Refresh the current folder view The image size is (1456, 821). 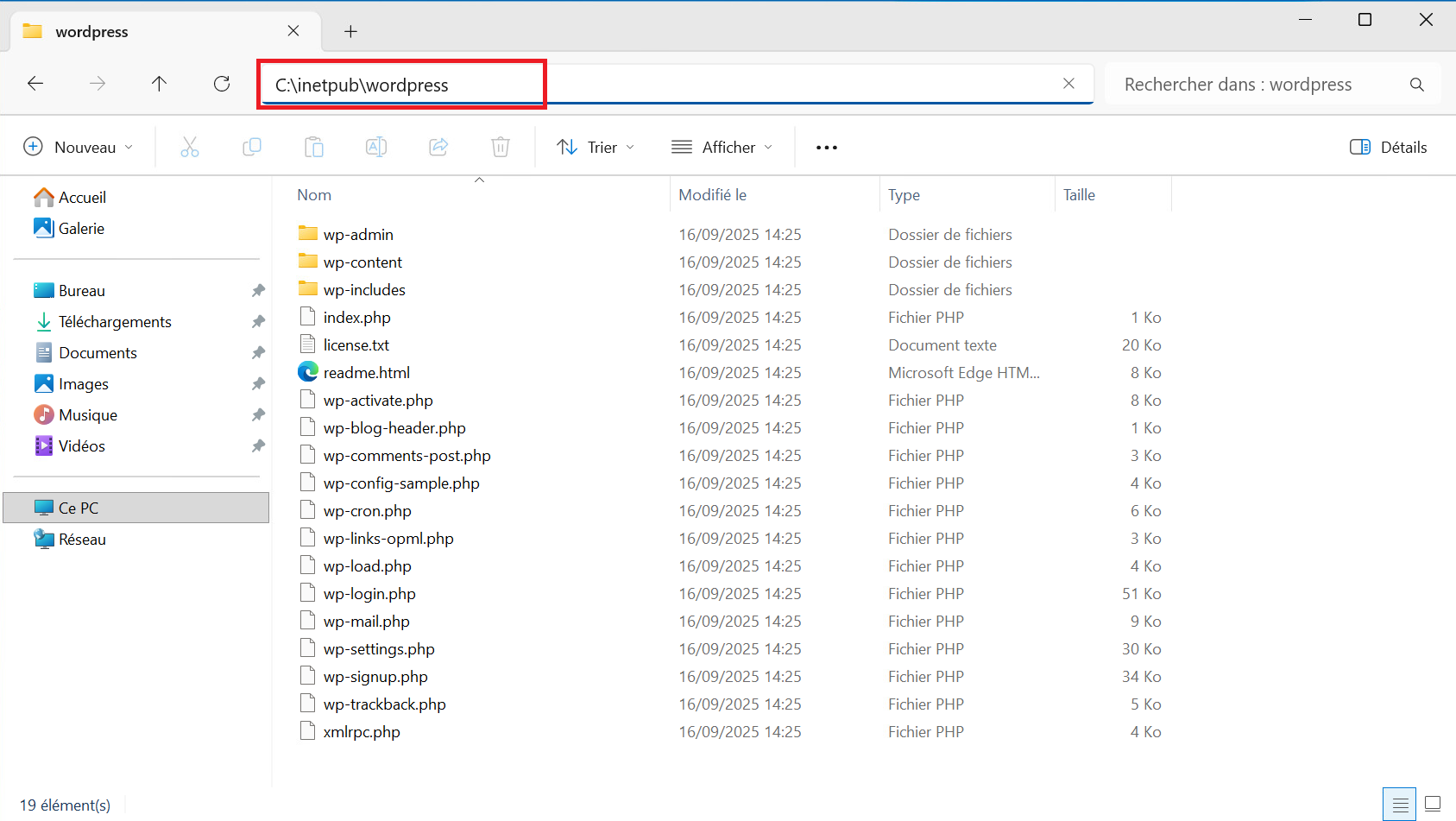pos(222,84)
